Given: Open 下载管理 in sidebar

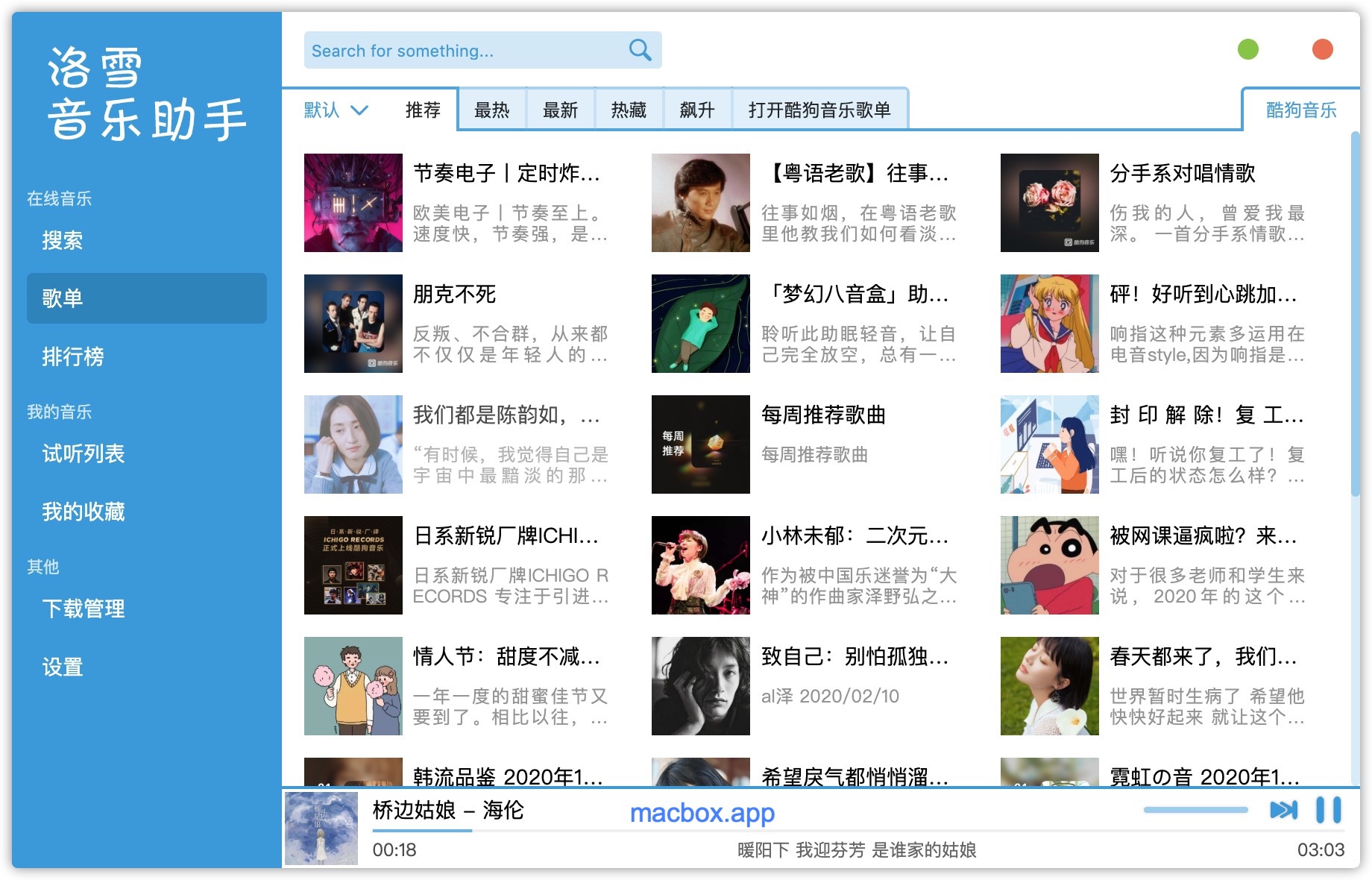Looking at the screenshot, I should click(x=146, y=609).
